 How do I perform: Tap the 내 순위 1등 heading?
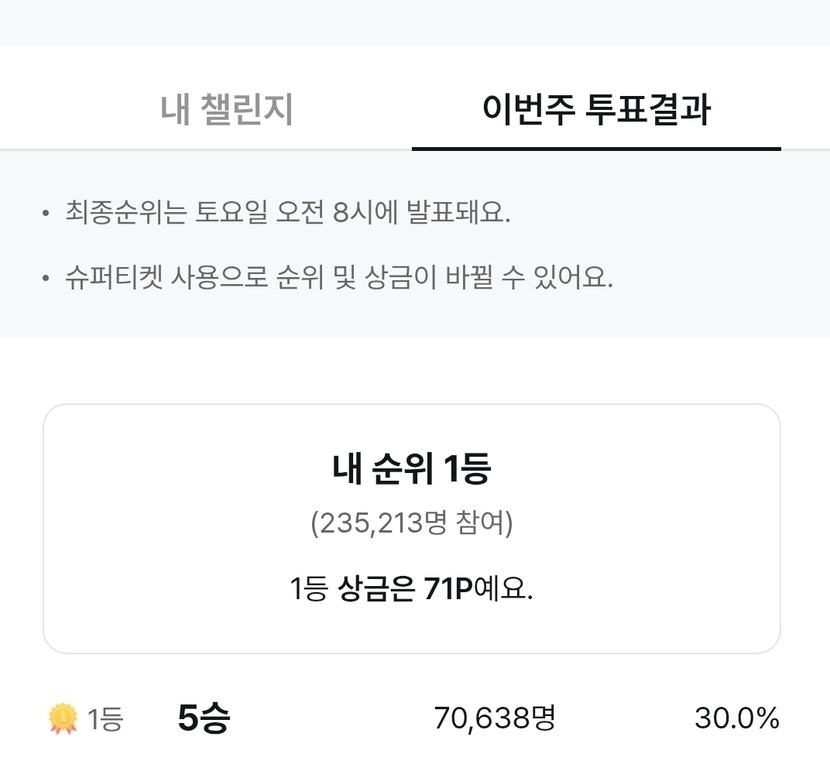click(411, 469)
